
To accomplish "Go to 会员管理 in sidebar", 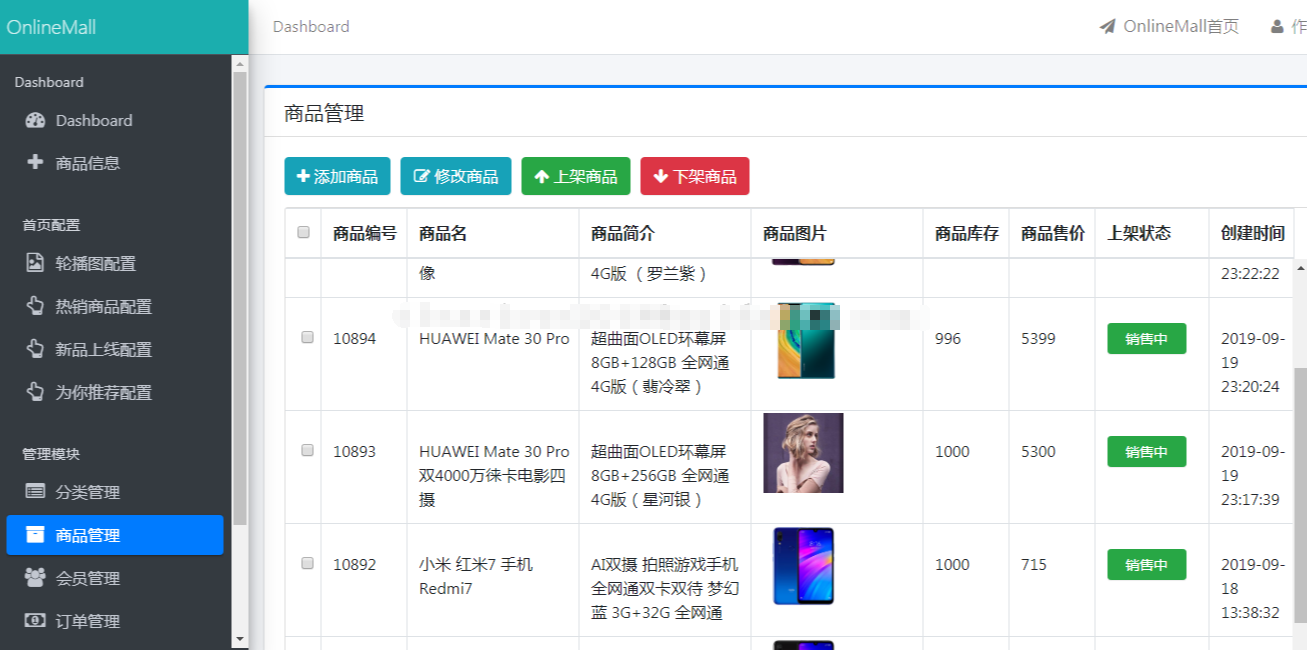I will tap(115, 578).
